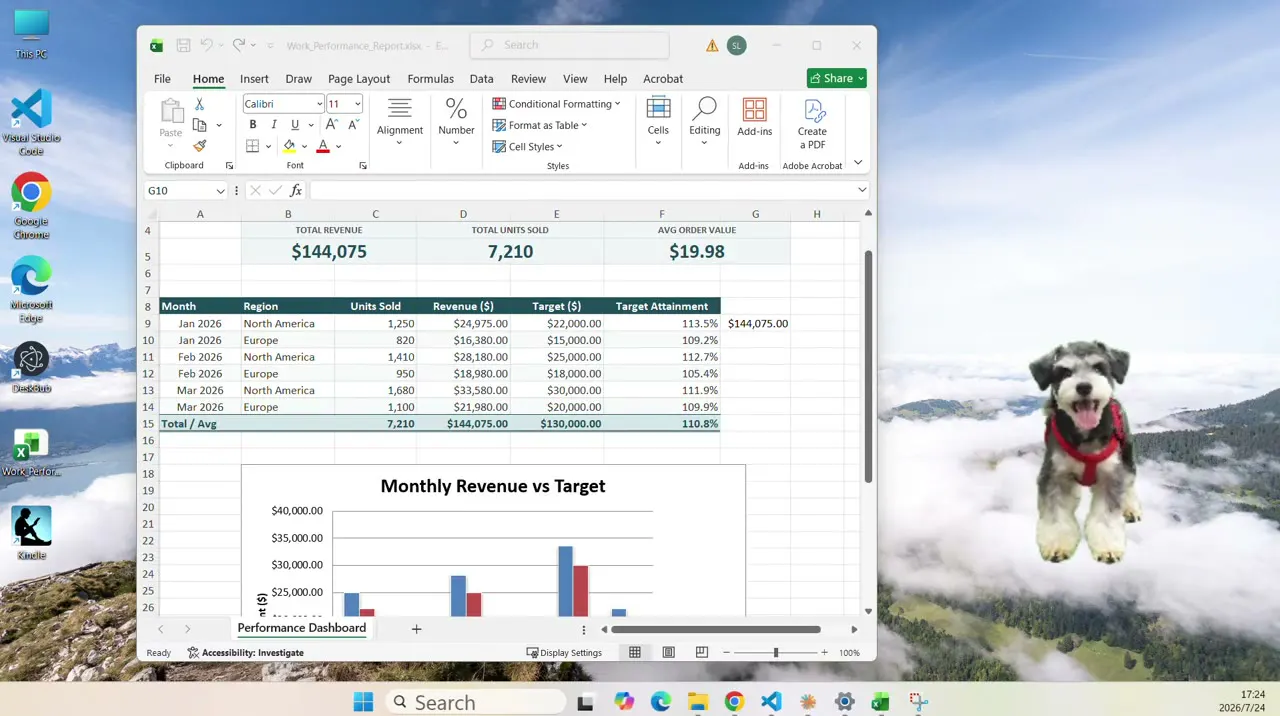1280x716 pixels.
Task: Open the font size dropdown showing 11
Action: (x=358, y=104)
